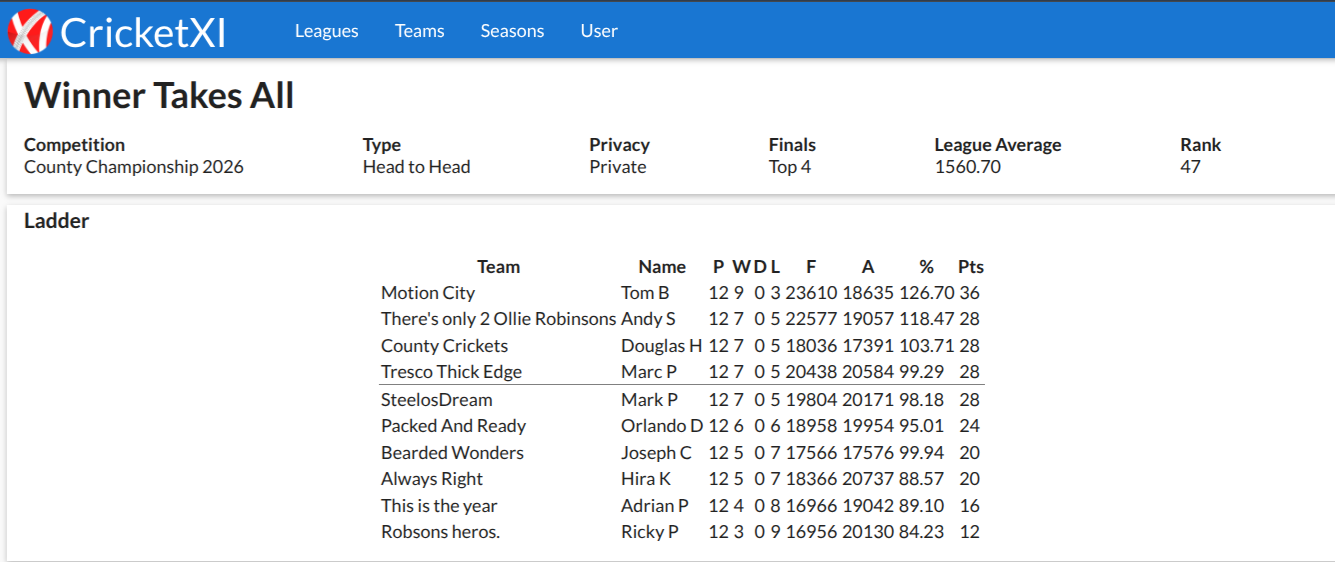Open the Seasons menu
The height and width of the screenshot is (562, 1335).
[x=512, y=31]
